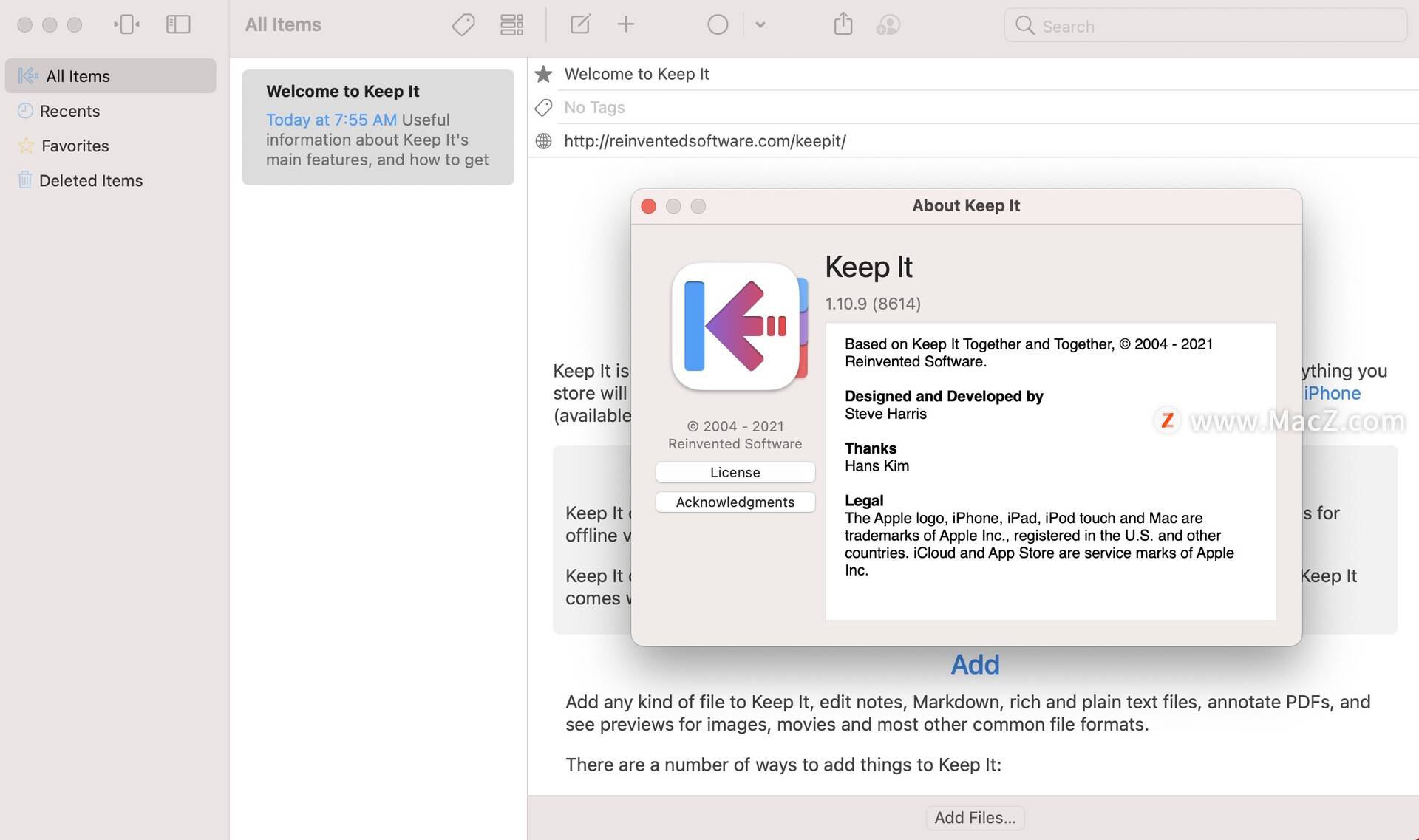Click the plus add item icon

(x=625, y=24)
